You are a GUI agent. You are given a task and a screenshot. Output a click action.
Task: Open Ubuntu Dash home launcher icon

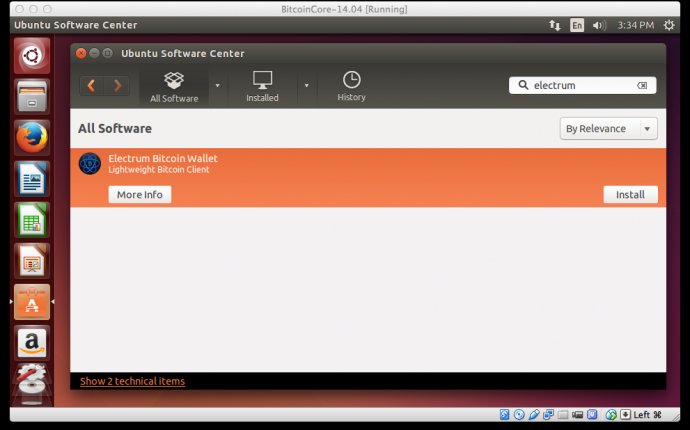pos(32,56)
